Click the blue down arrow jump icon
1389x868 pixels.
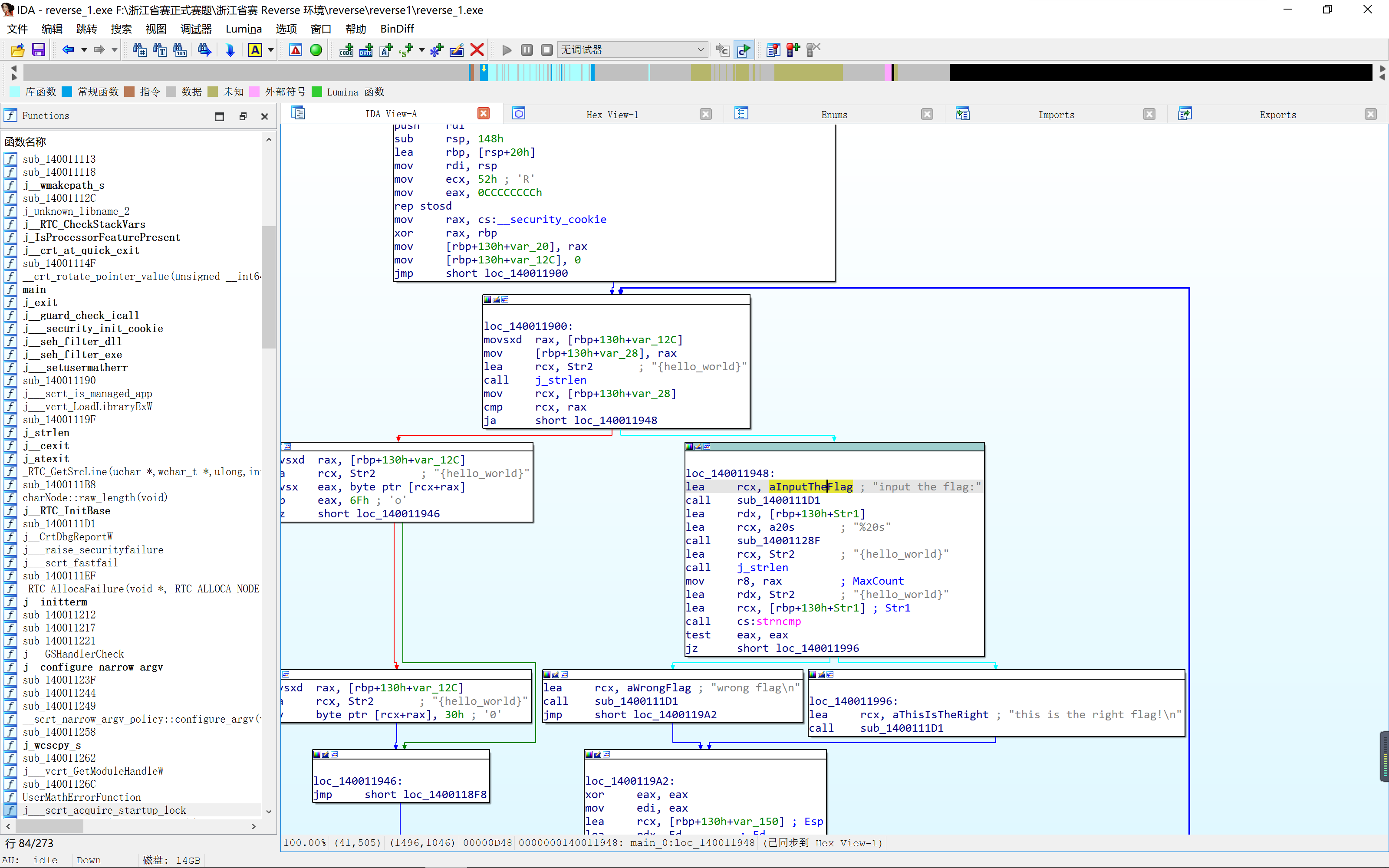pyautogui.click(x=230, y=50)
